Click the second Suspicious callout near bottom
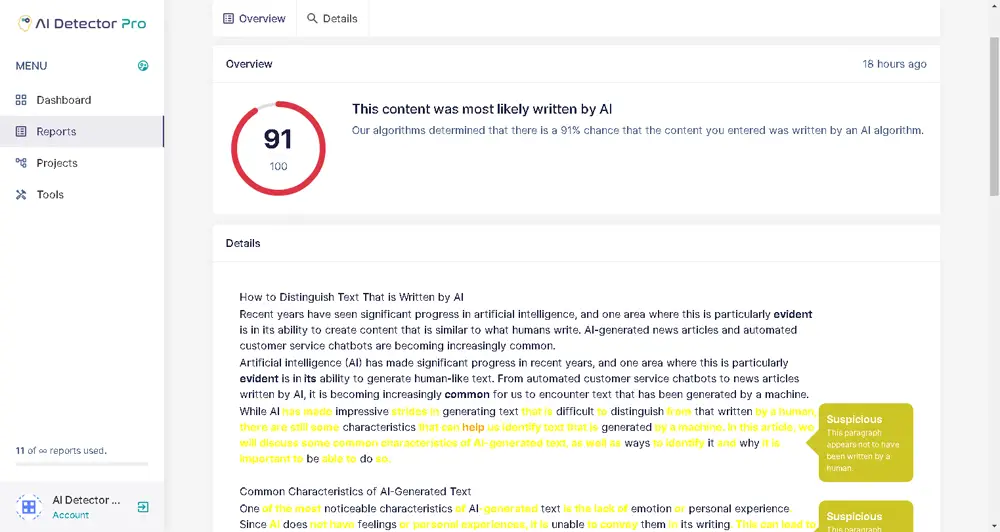This screenshot has height=532, width=1000. point(865,517)
